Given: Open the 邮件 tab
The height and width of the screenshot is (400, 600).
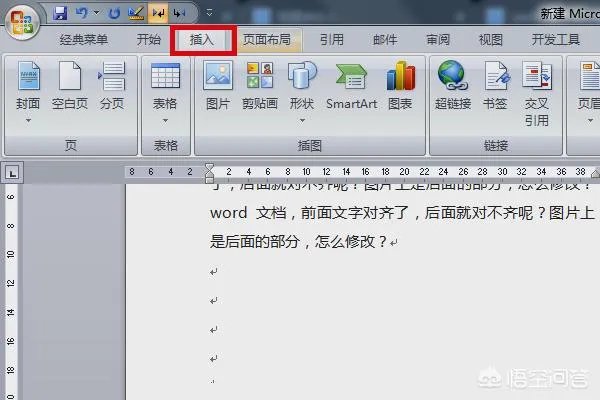Looking at the screenshot, I should point(385,39).
